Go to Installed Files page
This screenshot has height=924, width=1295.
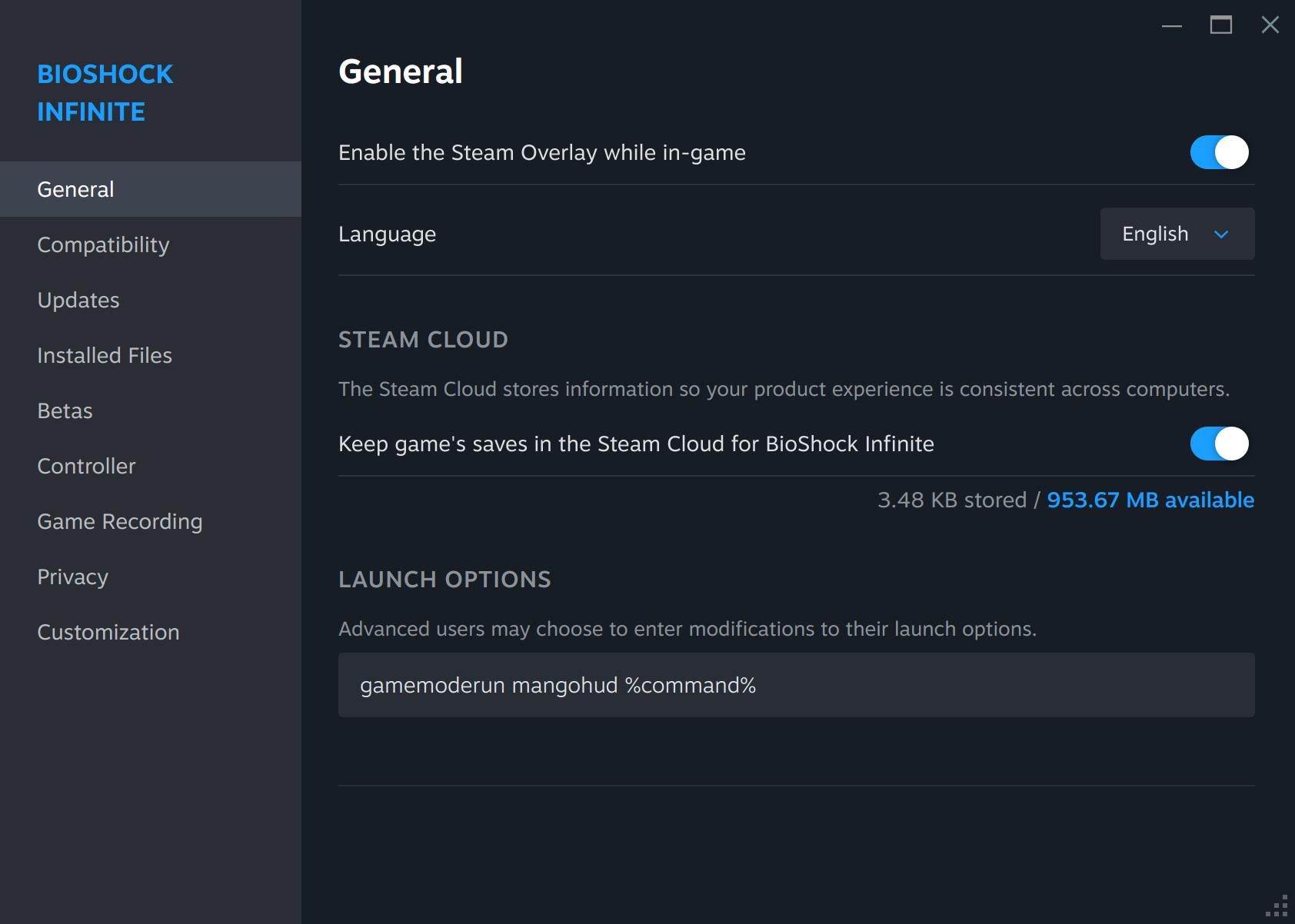[105, 355]
